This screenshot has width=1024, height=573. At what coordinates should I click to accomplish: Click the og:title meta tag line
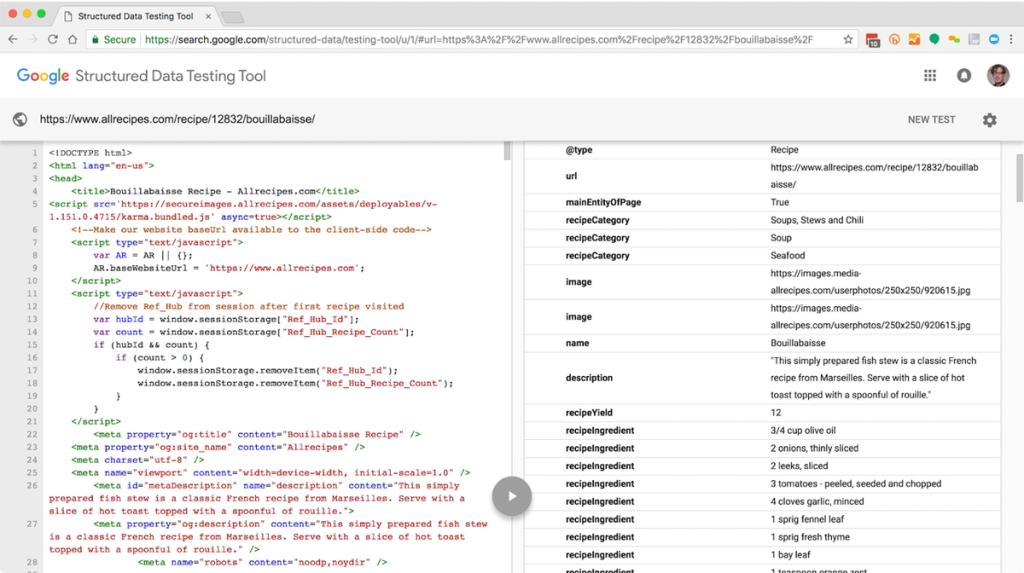(257, 434)
